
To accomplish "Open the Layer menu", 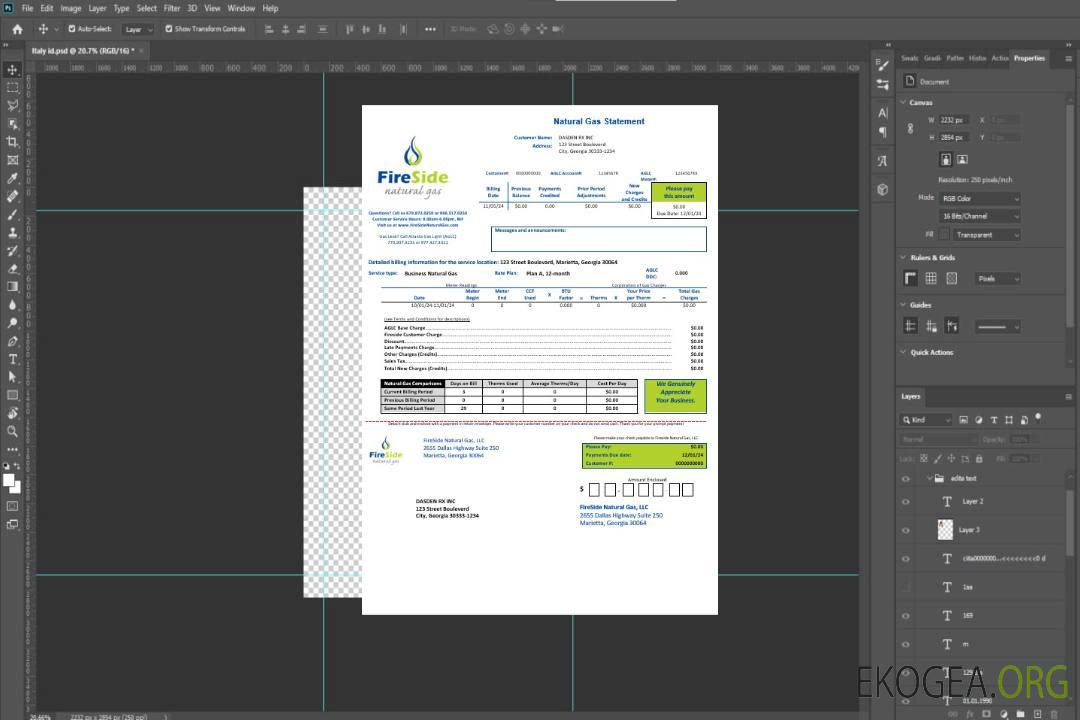I will coord(97,8).
